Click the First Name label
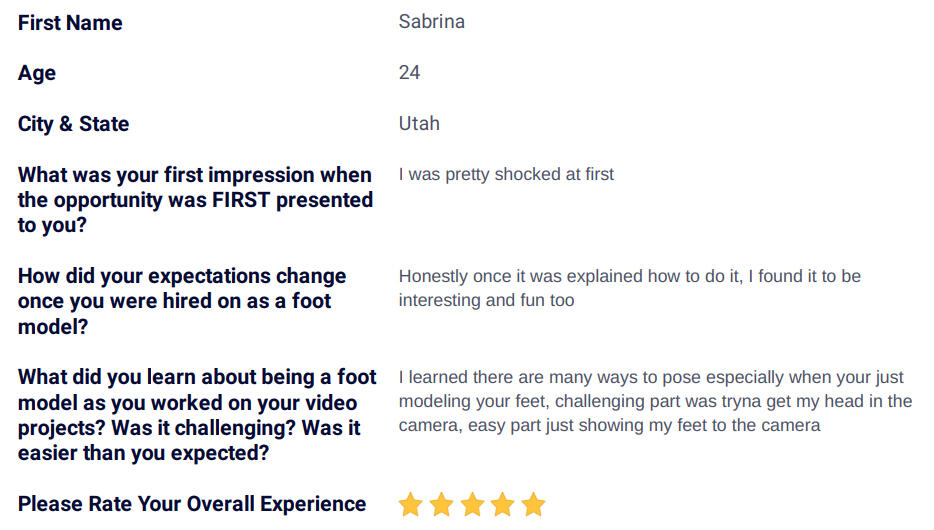The height and width of the screenshot is (530, 934). point(70,23)
